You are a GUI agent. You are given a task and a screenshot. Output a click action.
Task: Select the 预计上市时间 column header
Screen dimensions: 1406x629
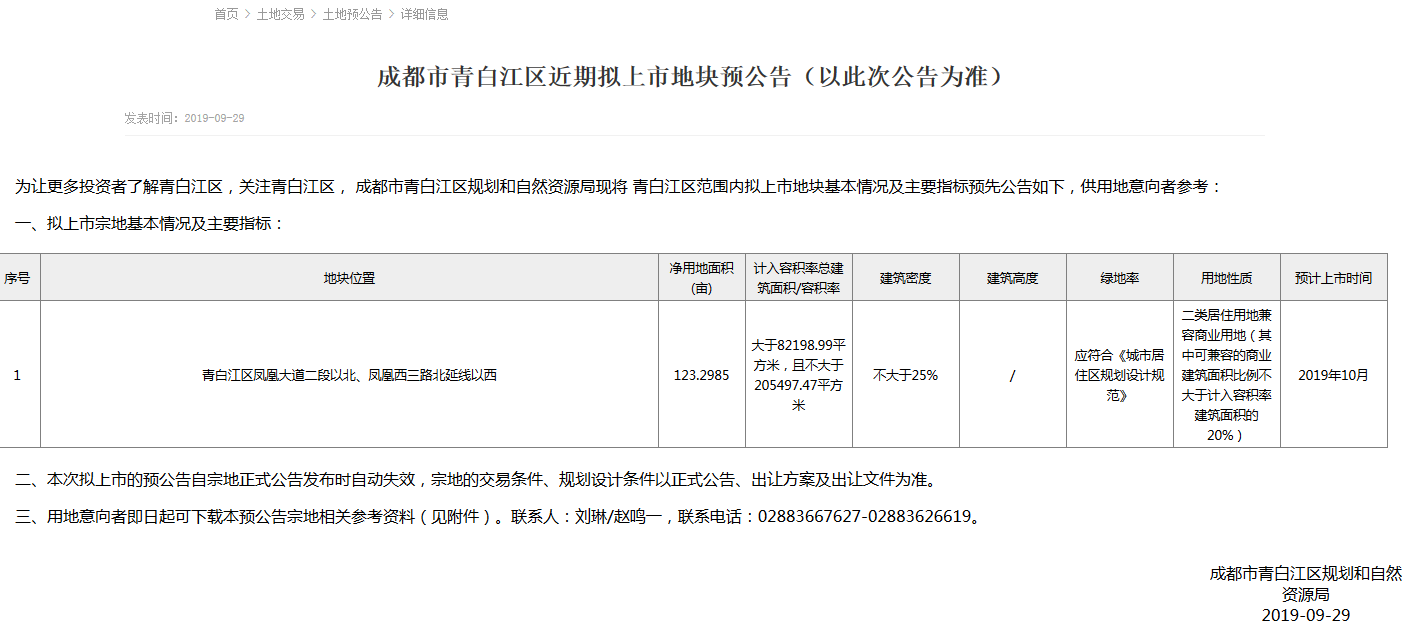[1333, 278]
